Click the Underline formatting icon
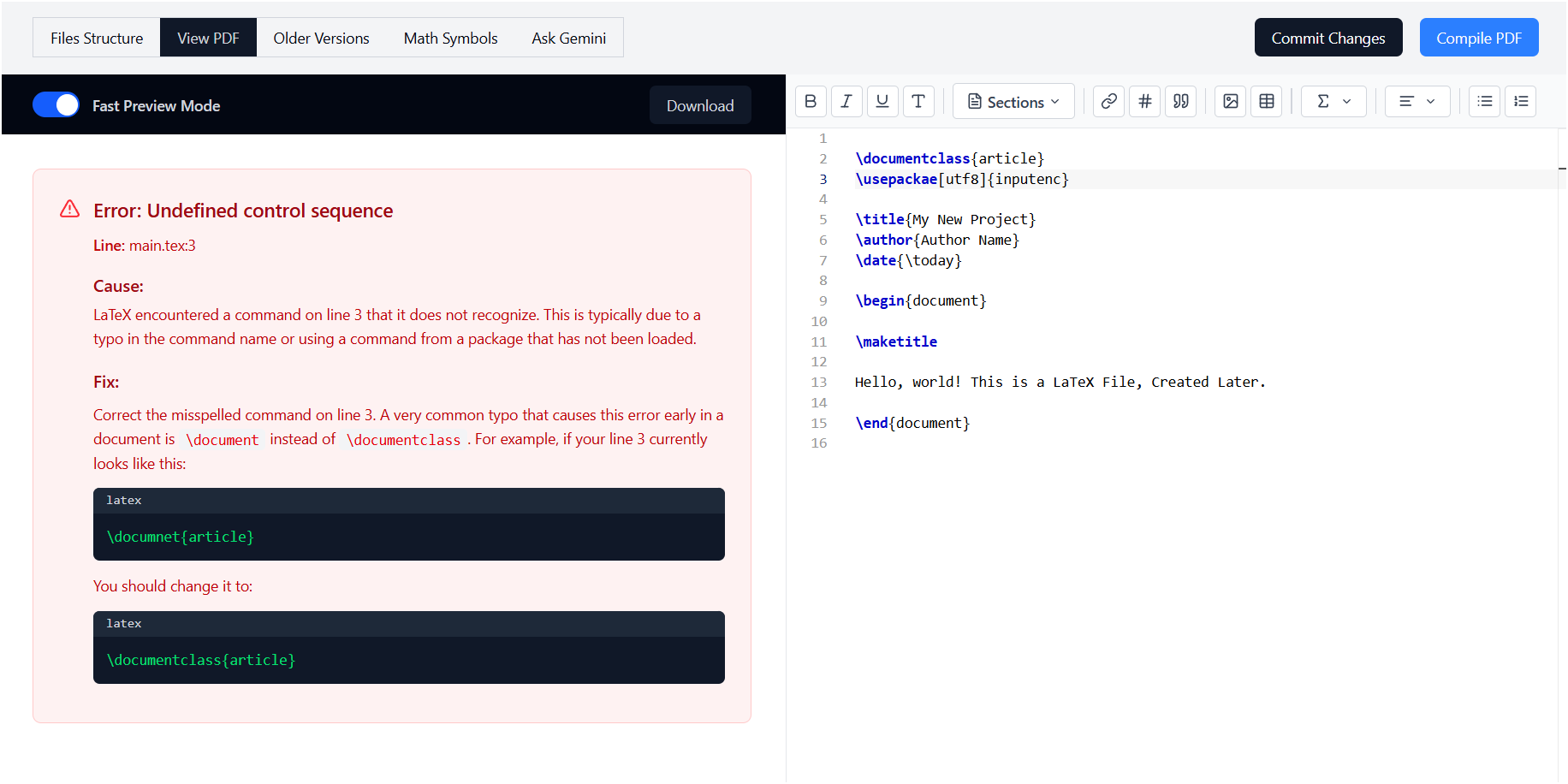This screenshot has width=1568, height=784. coord(882,101)
